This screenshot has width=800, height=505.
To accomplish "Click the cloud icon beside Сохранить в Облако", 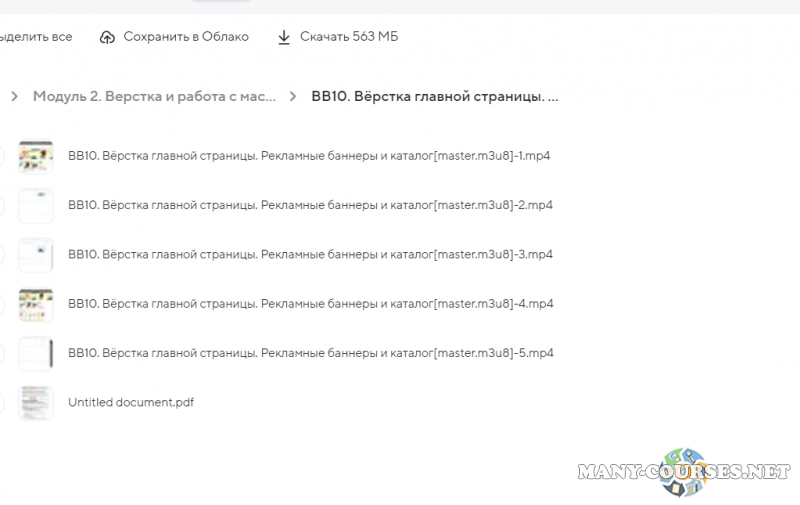I will pos(108,37).
